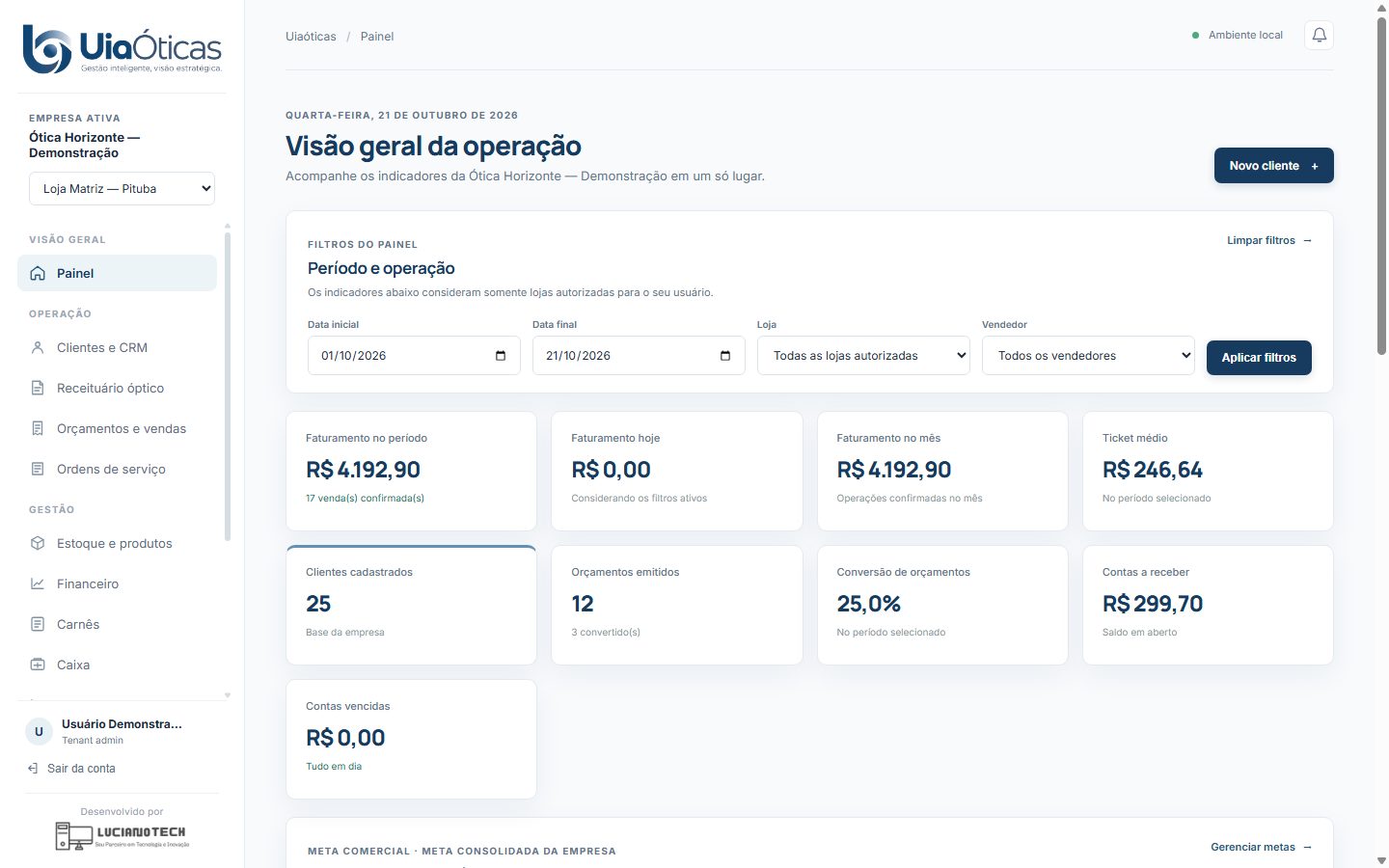Click the Sair da conta logout icon
This screenshot has width=1389, height=868.
pyautogui.click(x=33, y=769)
